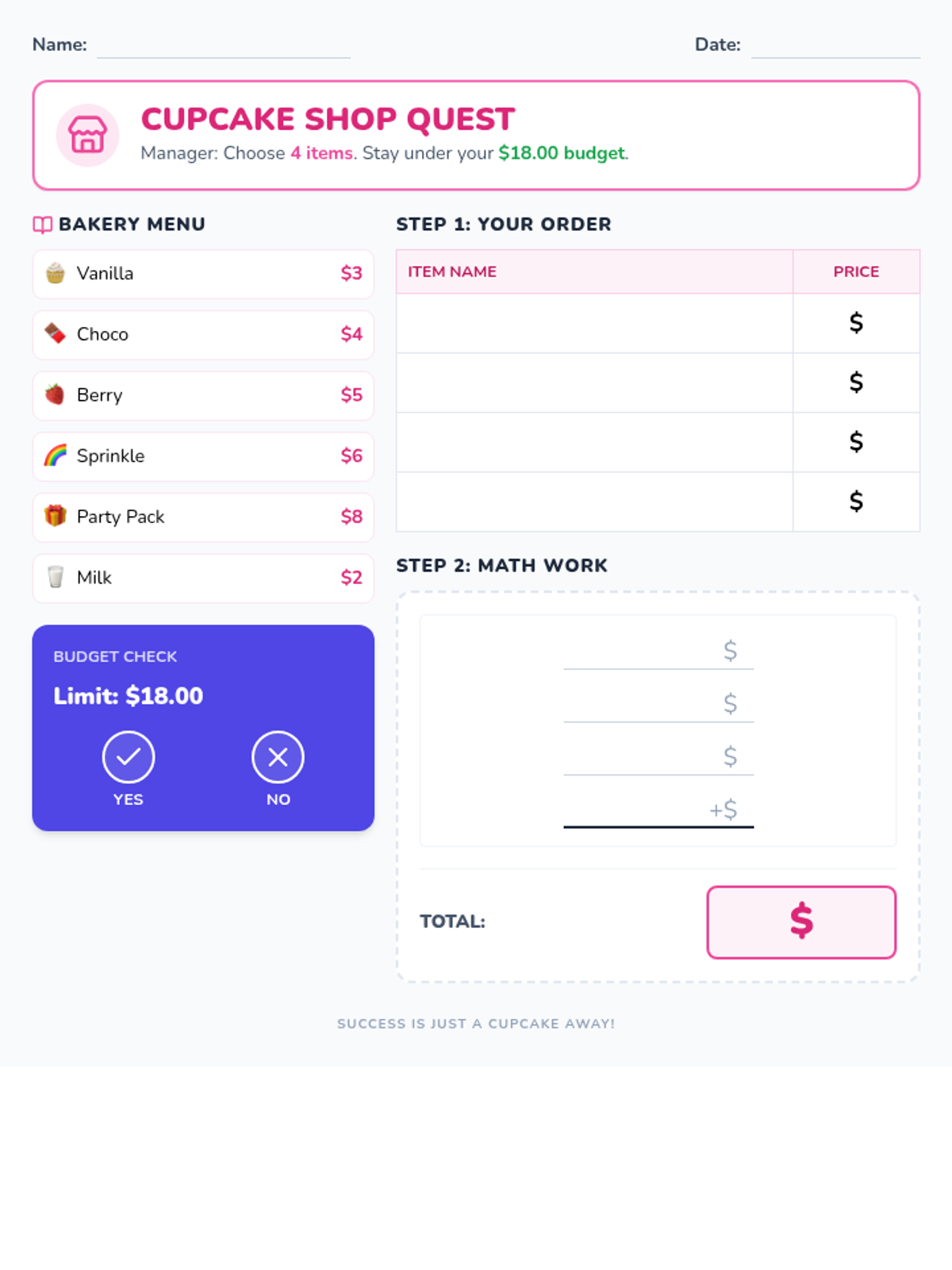This screenshot has height=1270, width=952.
Task: Click the Berry strawberry icon
Action: pos(56,394)
